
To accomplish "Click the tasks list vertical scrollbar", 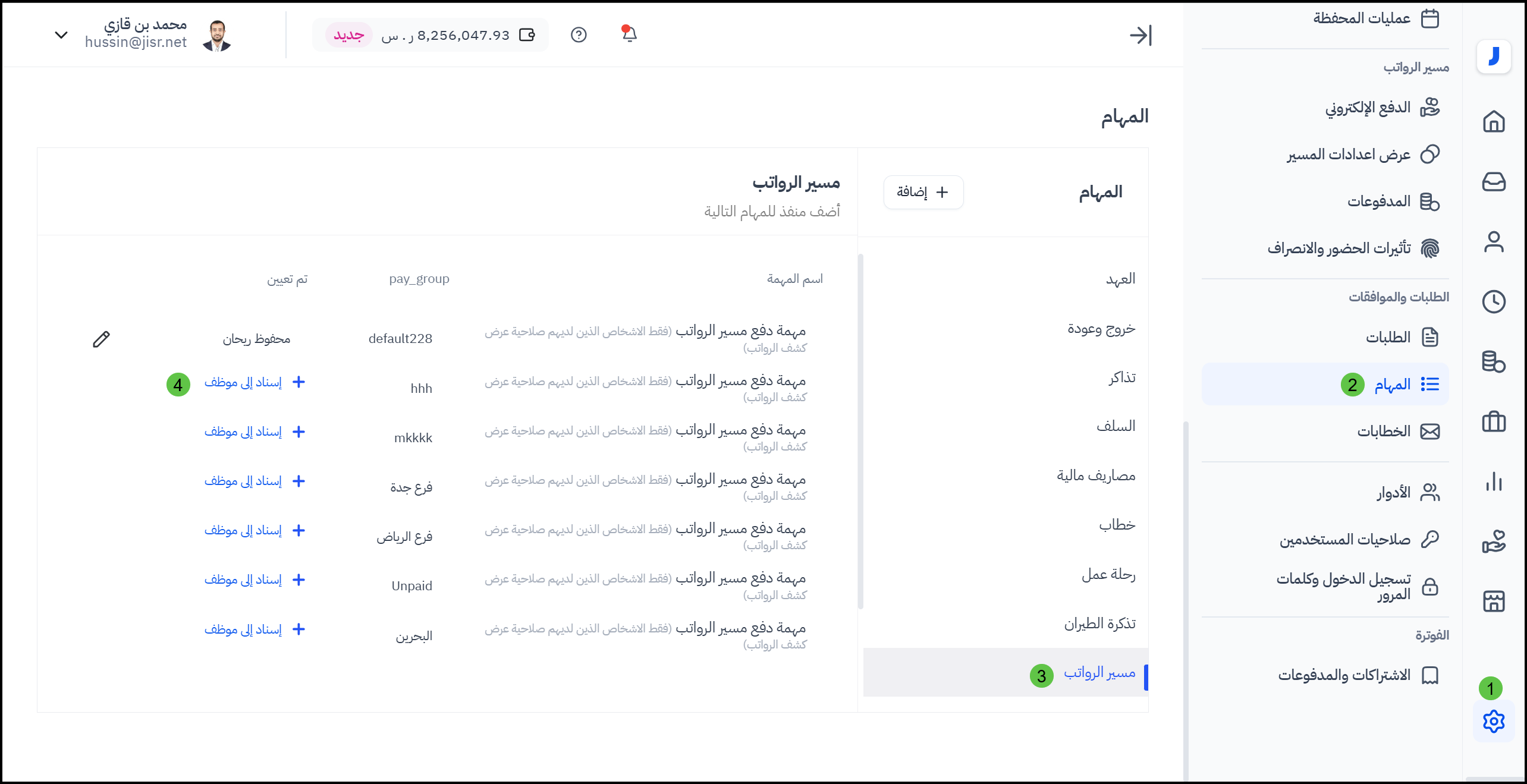I will coord(860,431).
